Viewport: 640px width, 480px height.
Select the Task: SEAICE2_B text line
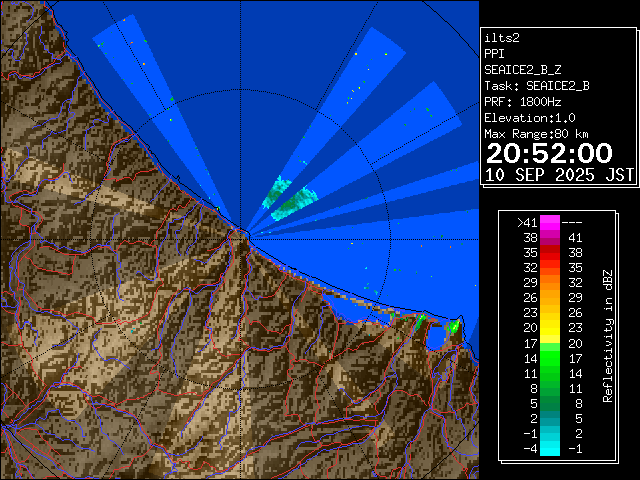pyautogui.click(x=536, y=85)
